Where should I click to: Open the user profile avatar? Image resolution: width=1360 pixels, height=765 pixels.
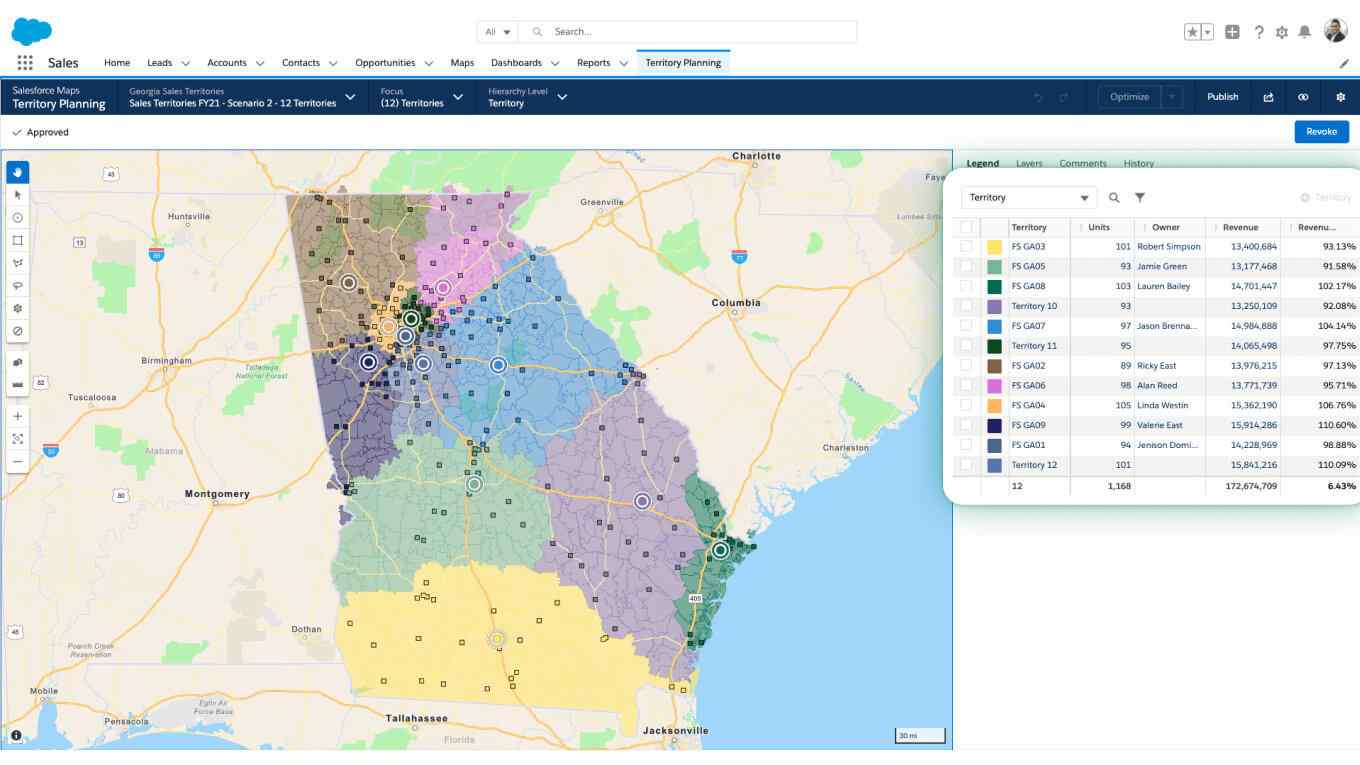pos(1336,31)
